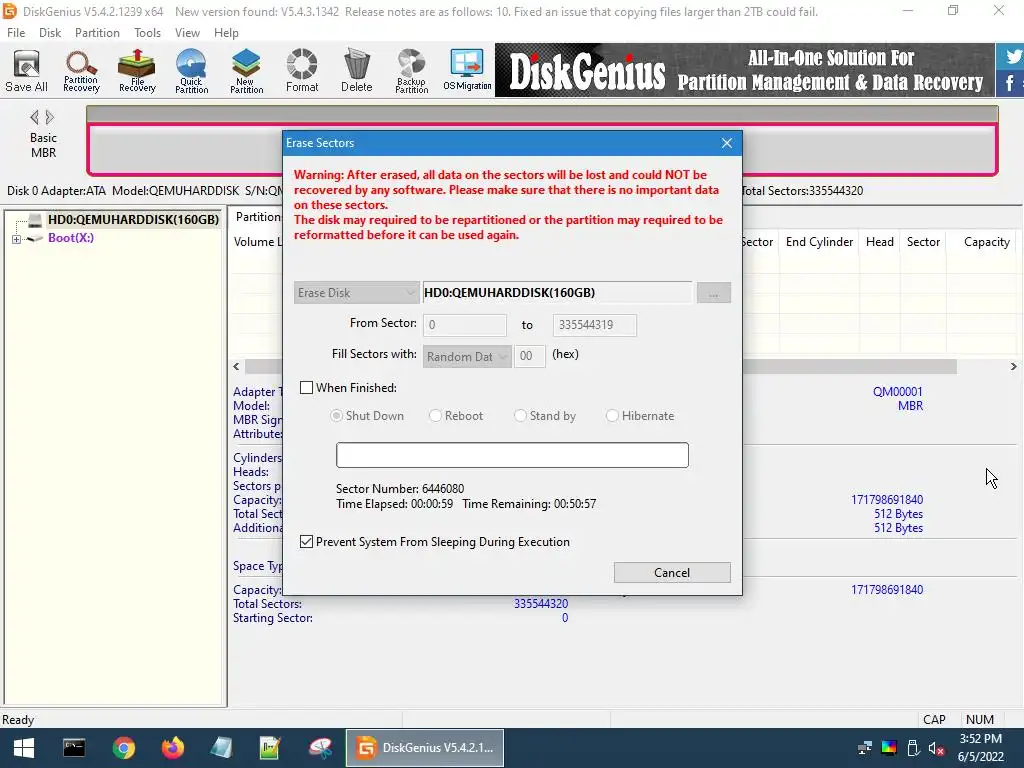The width and height of the screenshot is (1024, 768).
Task: Uncheck Prevent System From Sleeping option
Action: pos(306,541)
